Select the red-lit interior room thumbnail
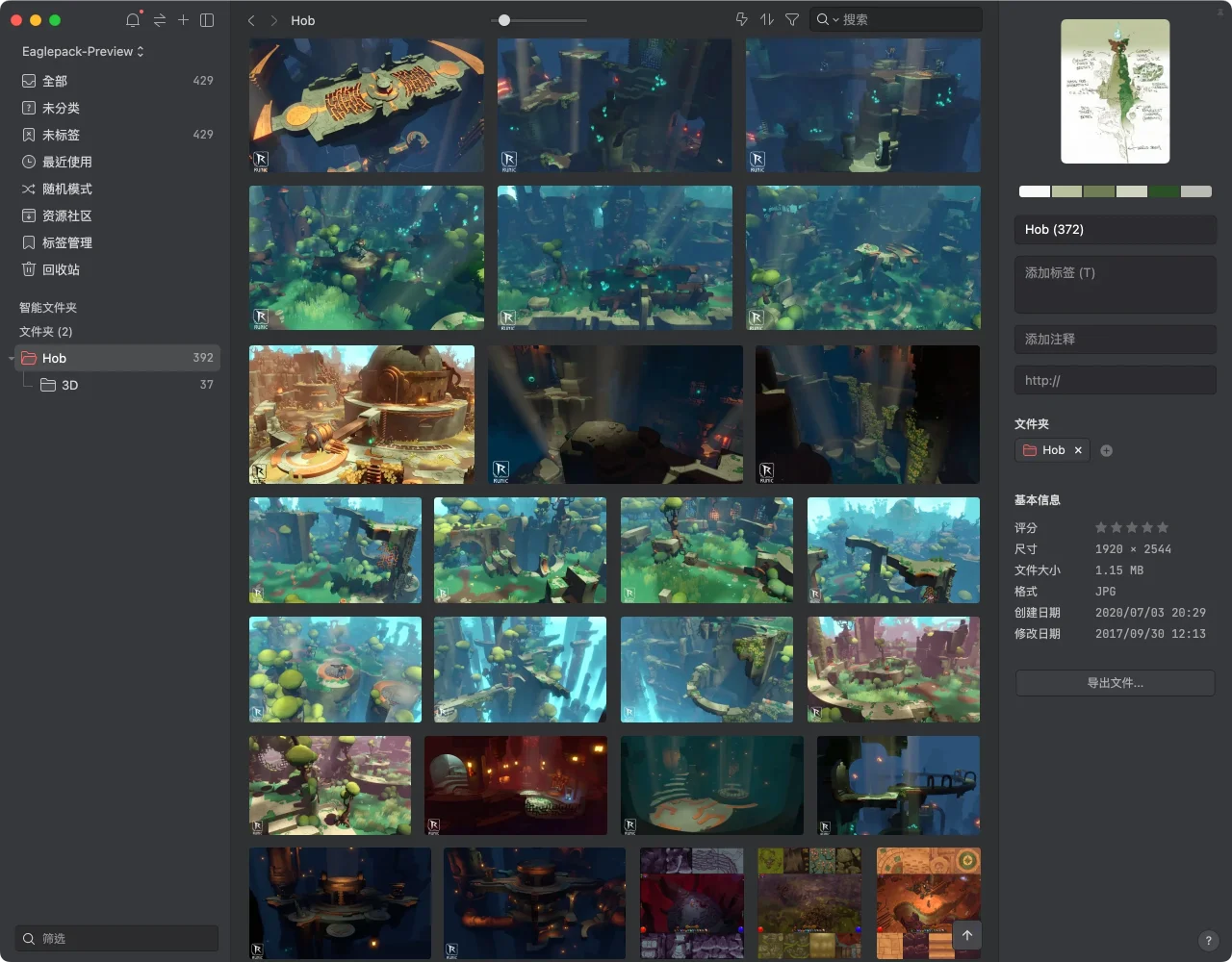Screen dimensions: 1232x962 [516, 786]
